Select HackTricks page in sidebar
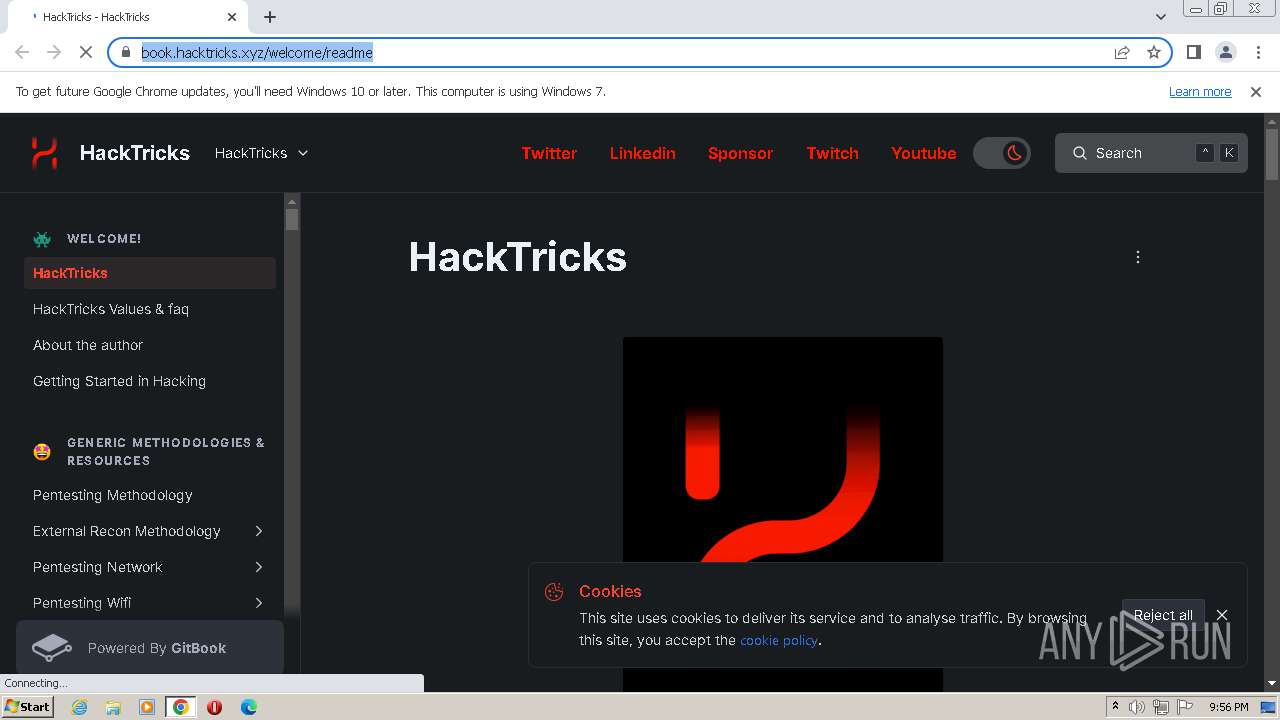 [150, 273]
